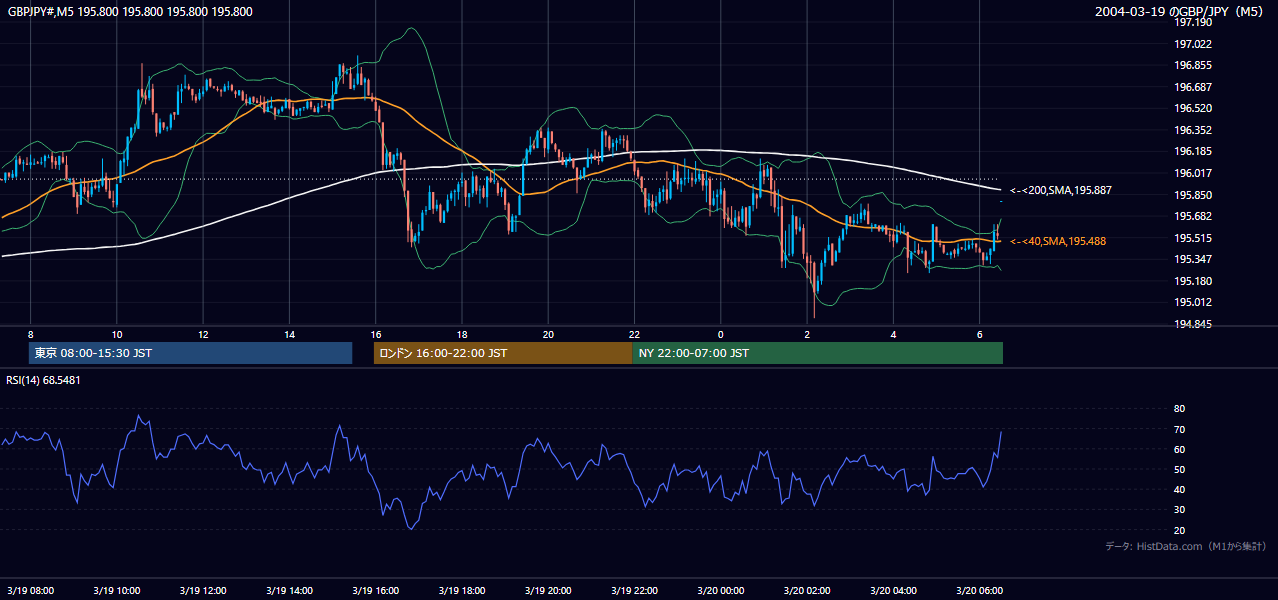Image resolution: width=1278 pixels, height=600 pixels.
Task: Click the 196.687 price axis label
Action: point(1192,87)
